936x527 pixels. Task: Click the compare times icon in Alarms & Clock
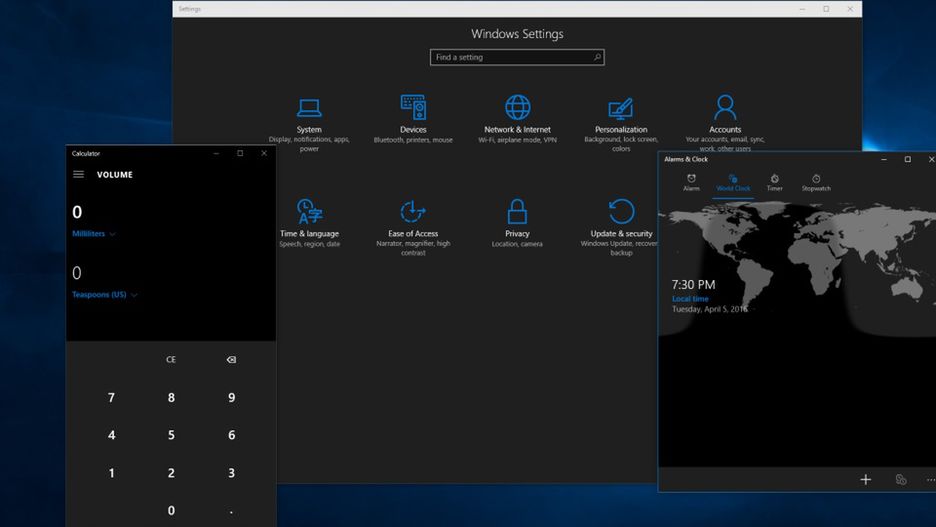pos(901,479)
